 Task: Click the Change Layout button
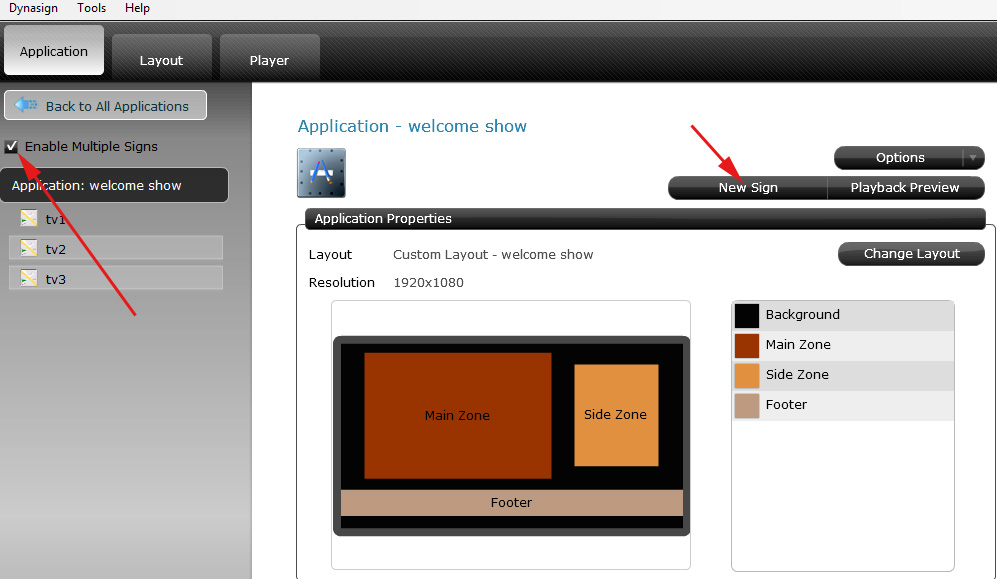point(911,254)
